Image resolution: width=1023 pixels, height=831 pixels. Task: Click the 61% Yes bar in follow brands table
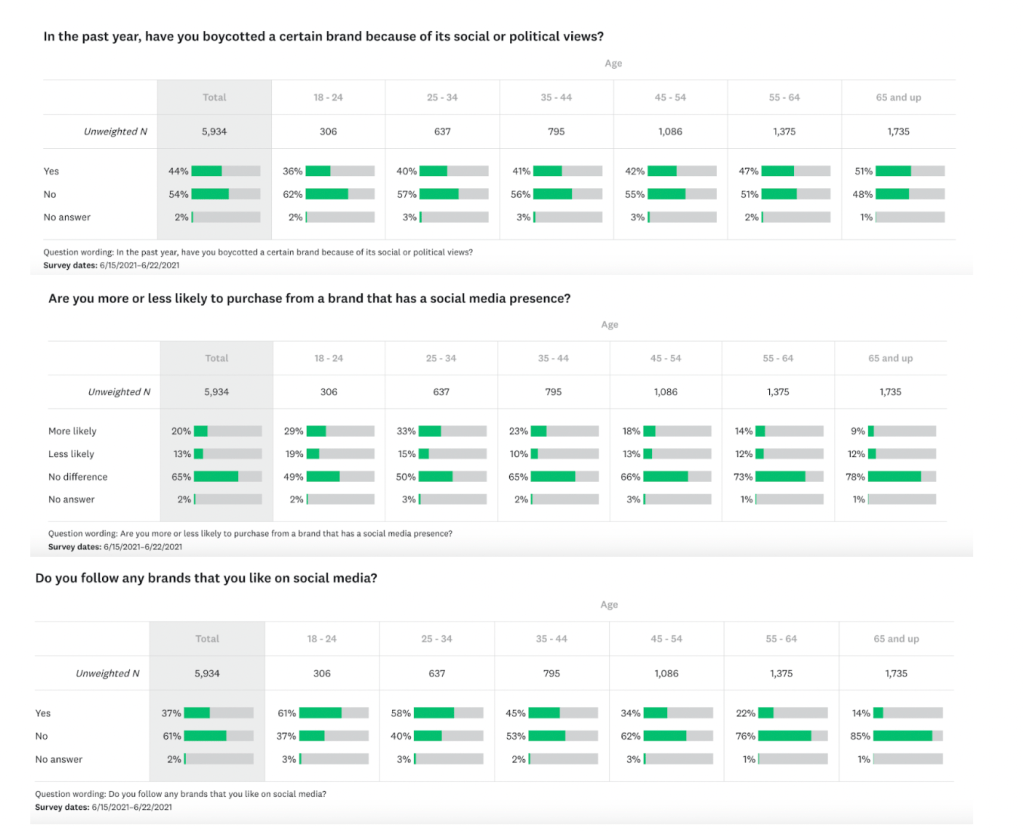(x=334, y=713)
